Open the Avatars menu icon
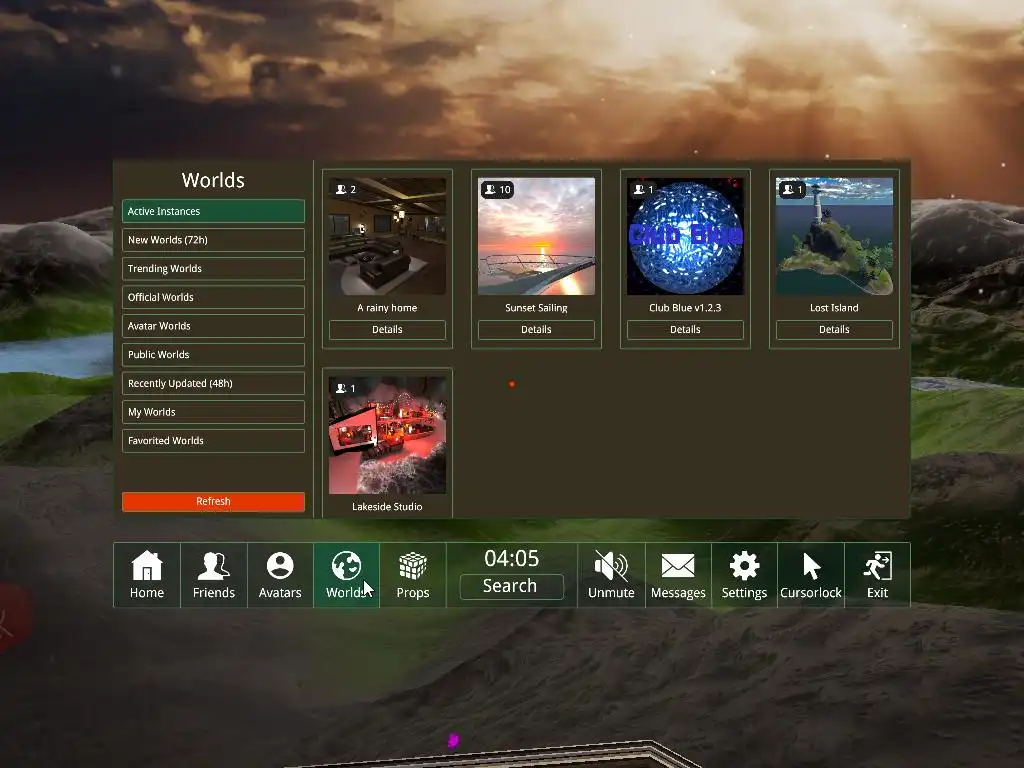Screen dimensions: 1024x768 pyautogui.click(x=280, y=566)
